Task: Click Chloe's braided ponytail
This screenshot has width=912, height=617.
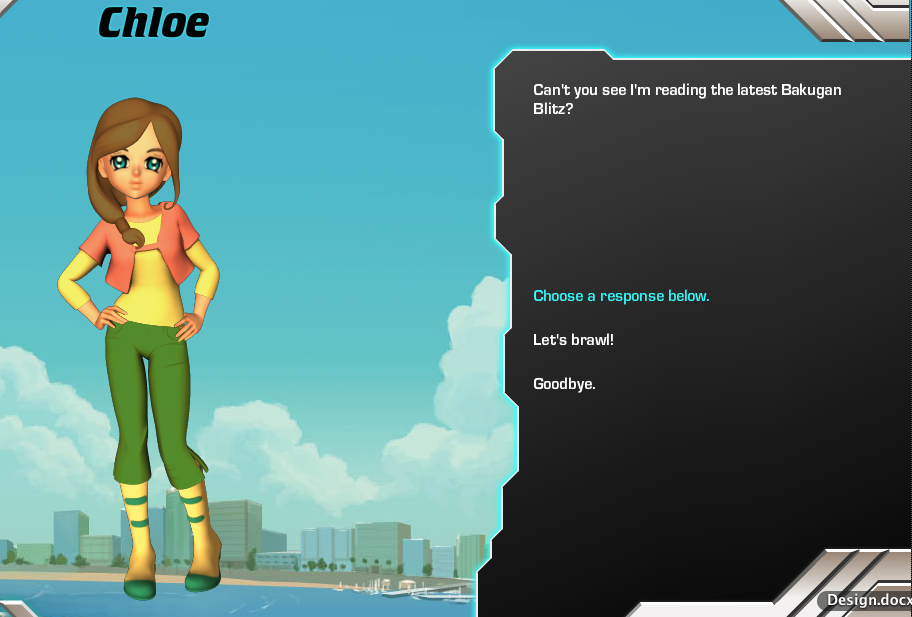Action: click(x=127, y=229)
